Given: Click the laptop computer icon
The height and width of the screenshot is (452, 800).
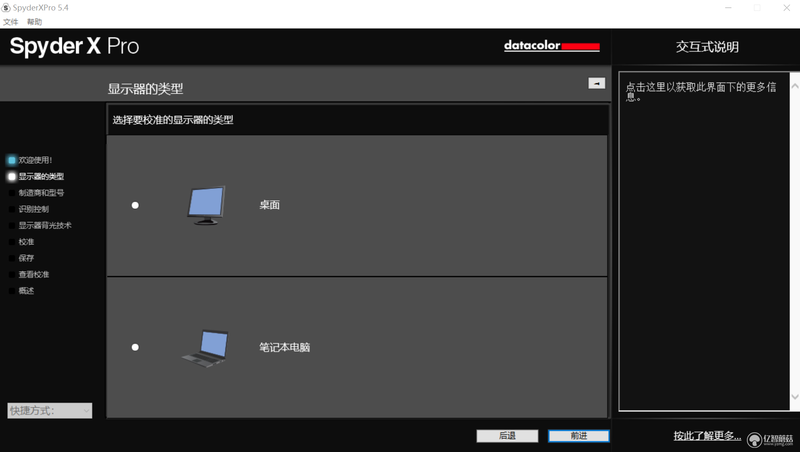Looking at the screenshot, I should [205, 348].
